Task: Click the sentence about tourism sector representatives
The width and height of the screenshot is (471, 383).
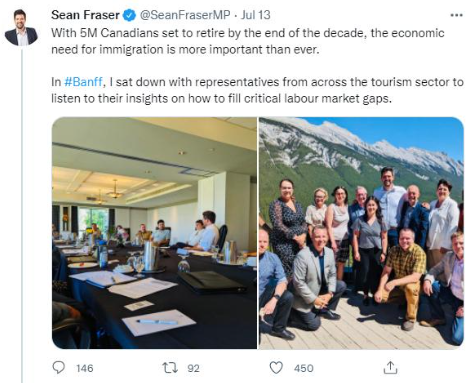Action: point(257,90)
